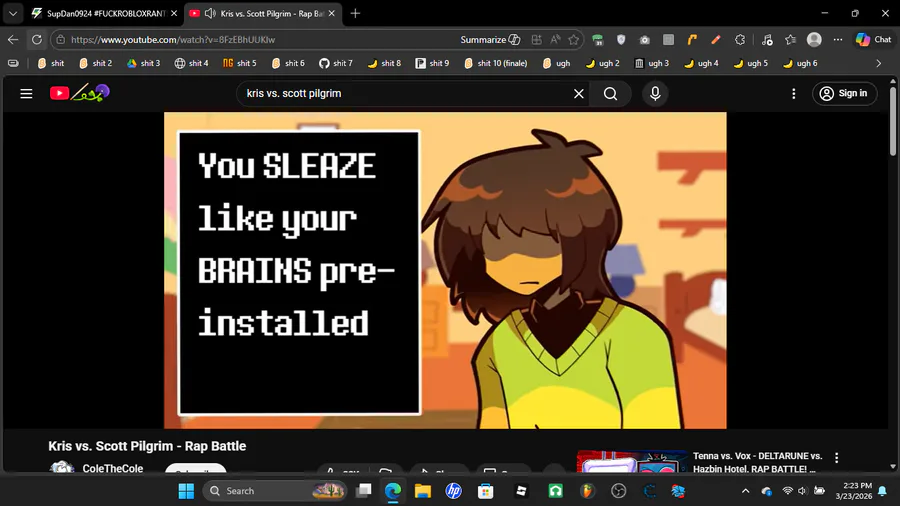
Task: Open the HP app on taskbar
Action: pyautogui.click(x=454, y=491)
